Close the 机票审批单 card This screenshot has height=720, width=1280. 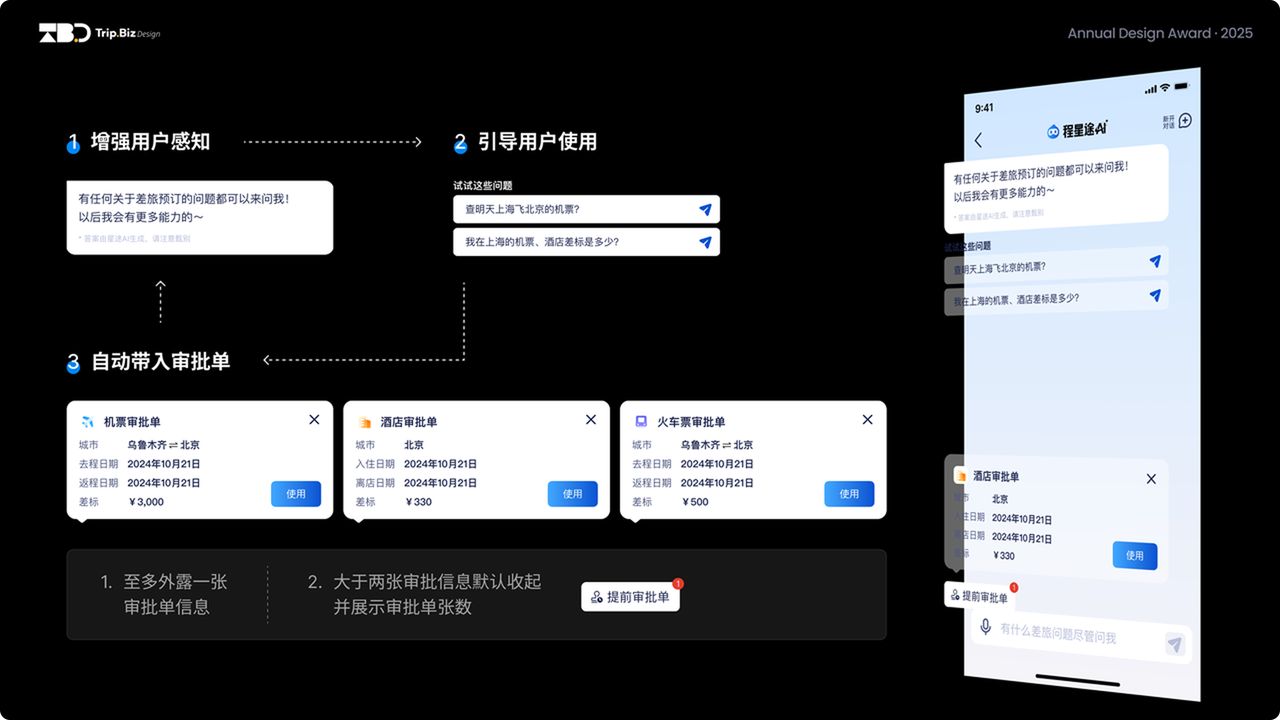[x=314, y=420]
